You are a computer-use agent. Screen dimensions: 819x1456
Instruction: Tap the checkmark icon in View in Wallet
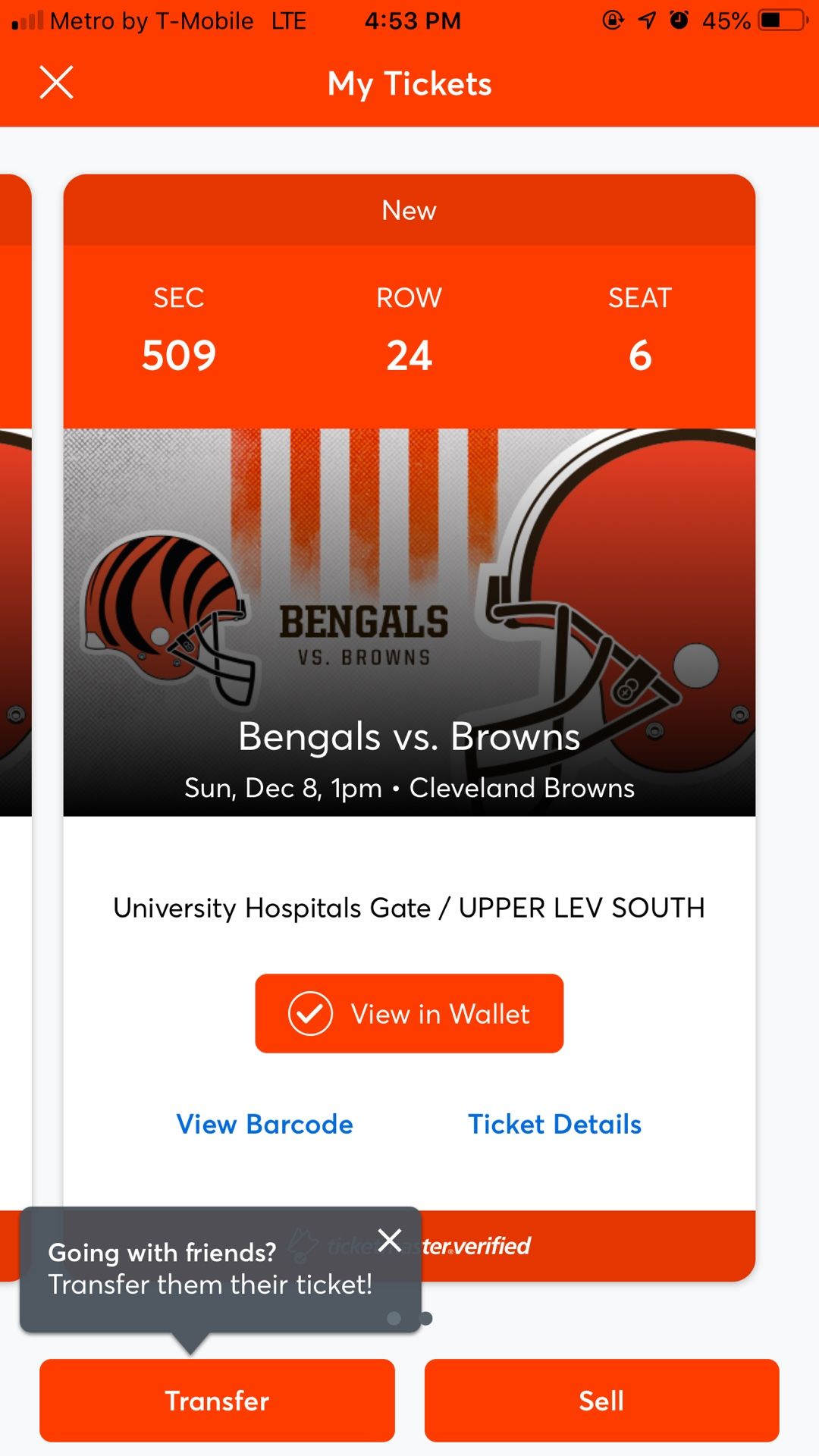tap(310, 1014)
